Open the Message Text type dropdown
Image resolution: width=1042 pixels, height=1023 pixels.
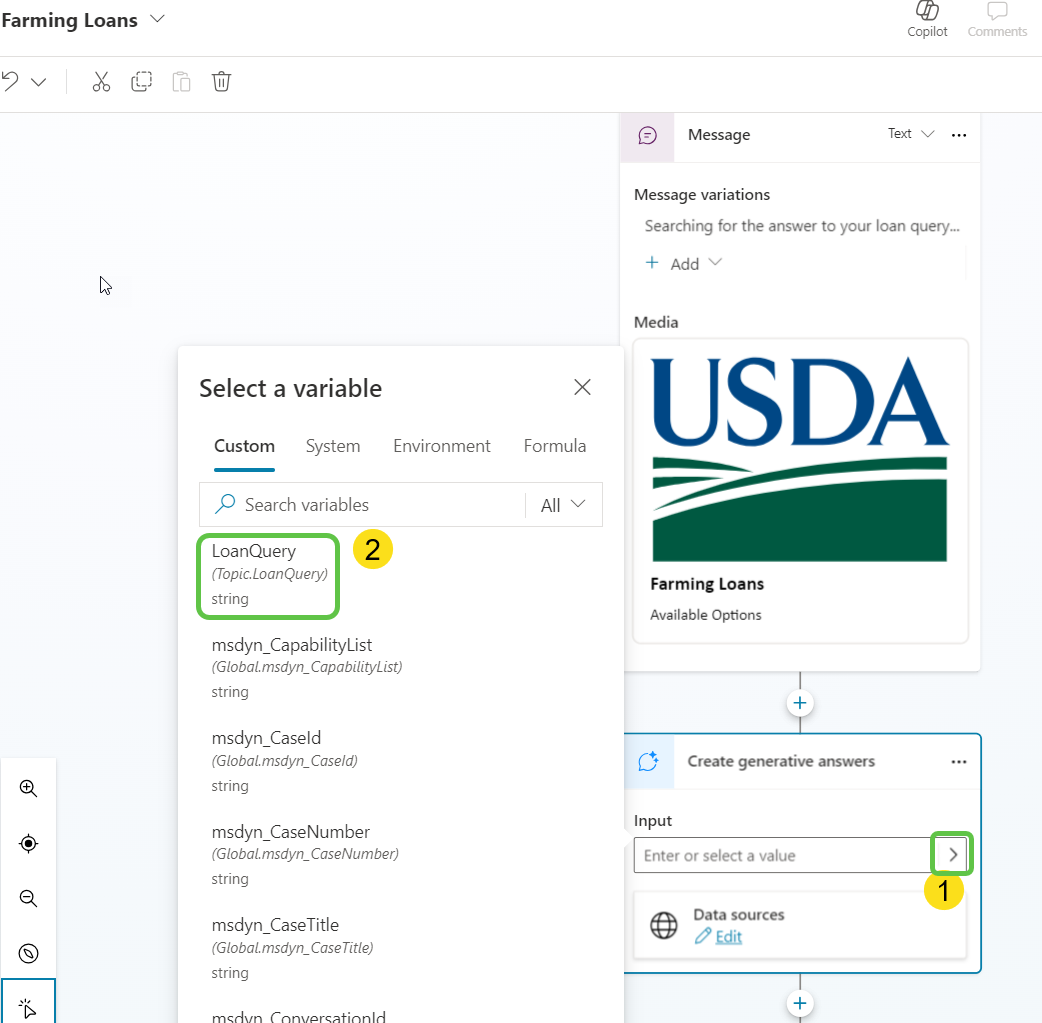[x=911, y=134]
